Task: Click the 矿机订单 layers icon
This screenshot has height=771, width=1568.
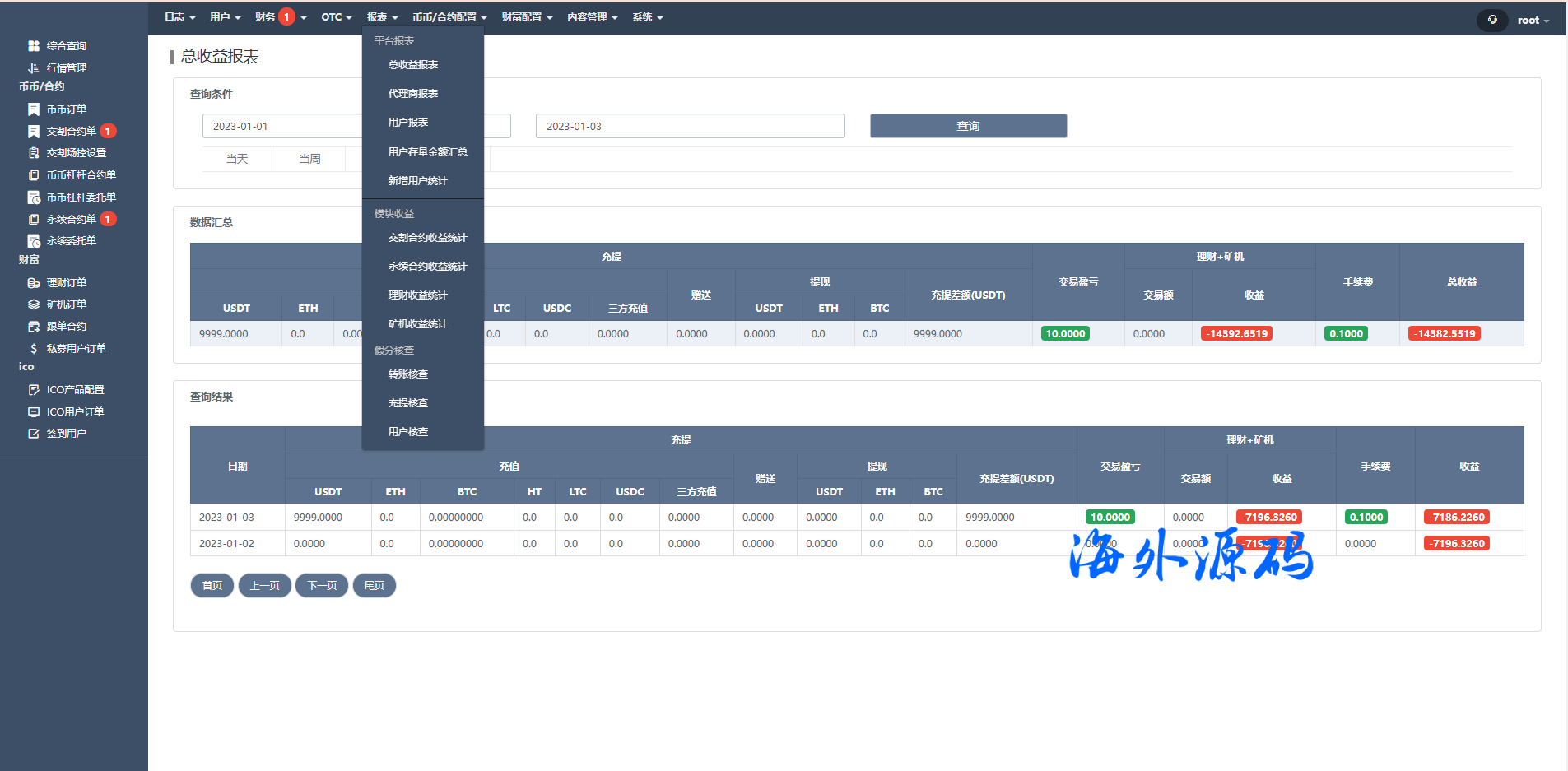Action: point(34,304)
